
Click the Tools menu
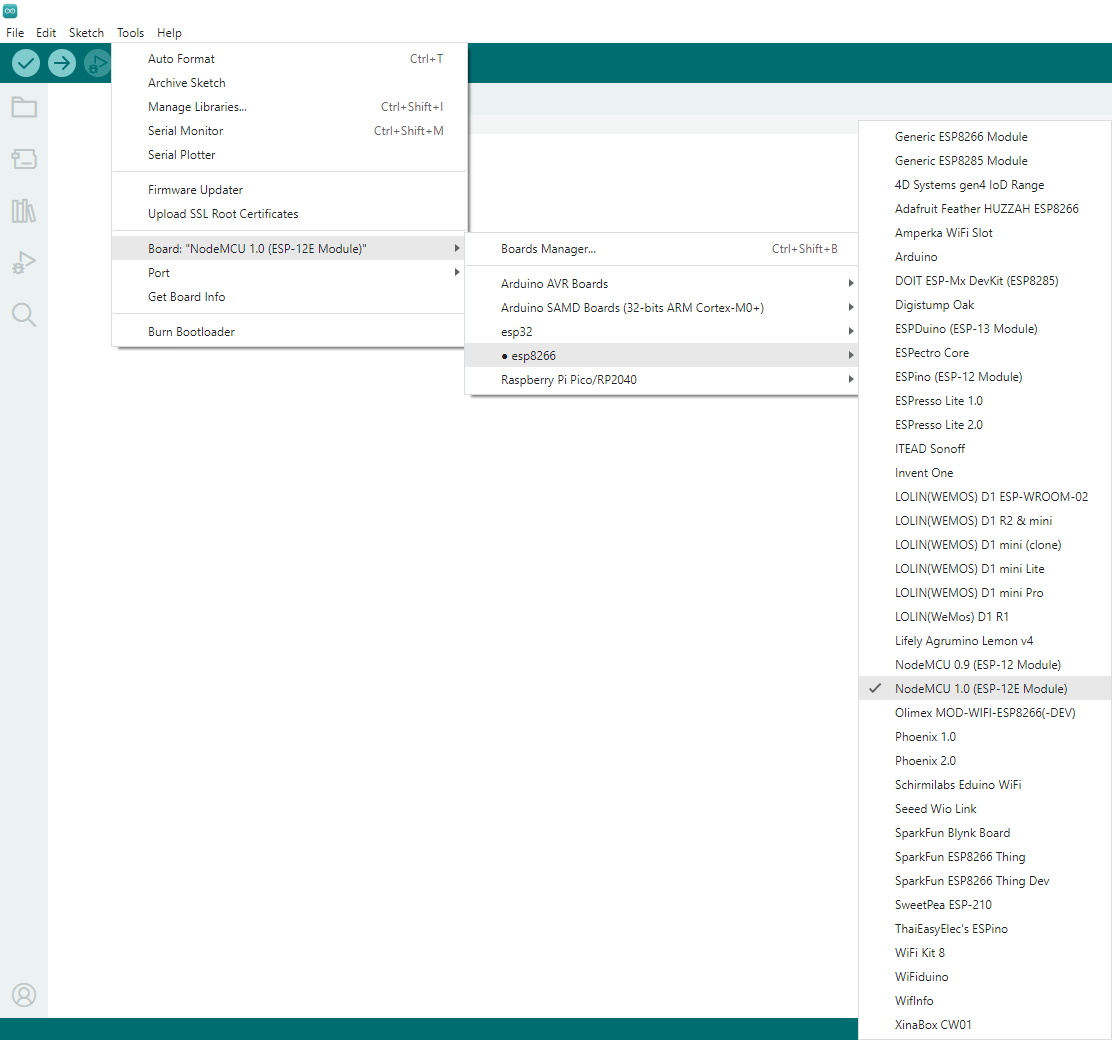130,33
